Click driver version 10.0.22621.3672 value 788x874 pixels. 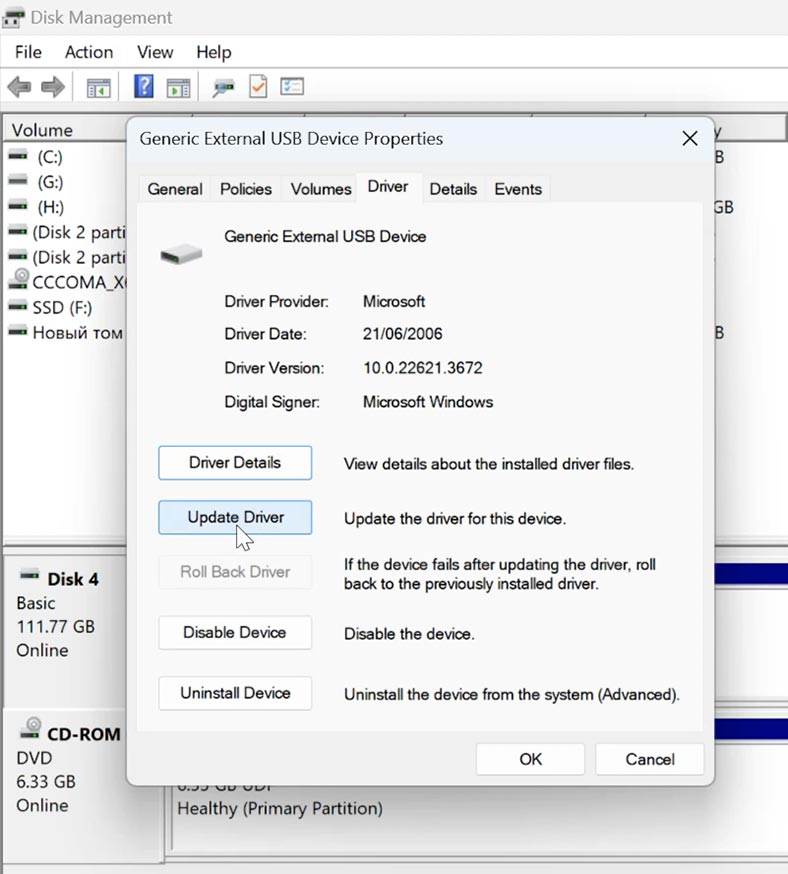(x=422, y=368)
